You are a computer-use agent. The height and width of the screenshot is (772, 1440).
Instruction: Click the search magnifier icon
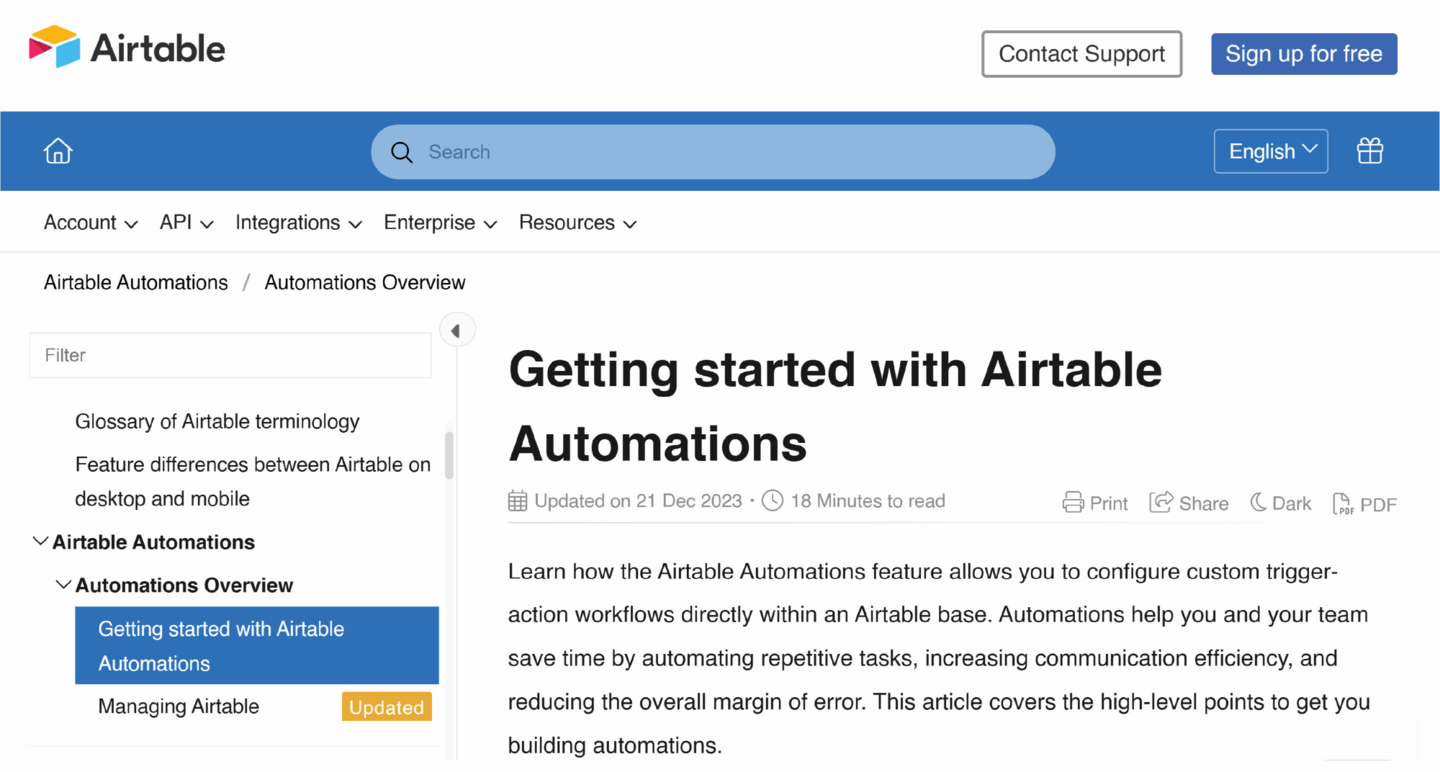(x=402, y=152)
